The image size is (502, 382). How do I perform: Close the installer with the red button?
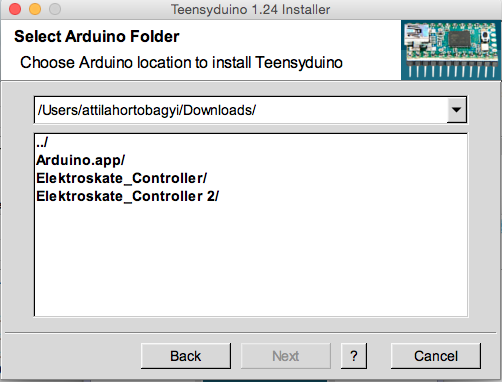pyautogui.click(x=15, y=9)
